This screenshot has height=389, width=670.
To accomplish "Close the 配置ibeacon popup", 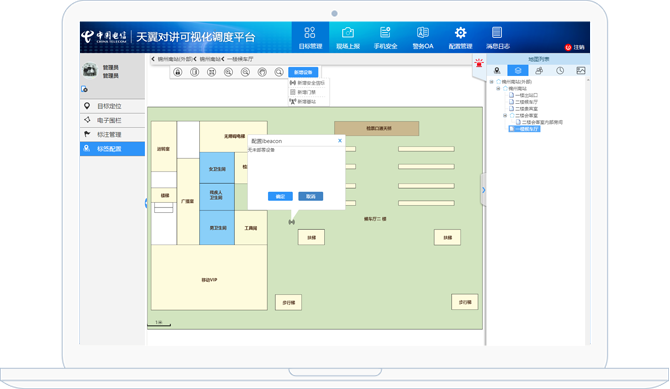I will [340, 141].
